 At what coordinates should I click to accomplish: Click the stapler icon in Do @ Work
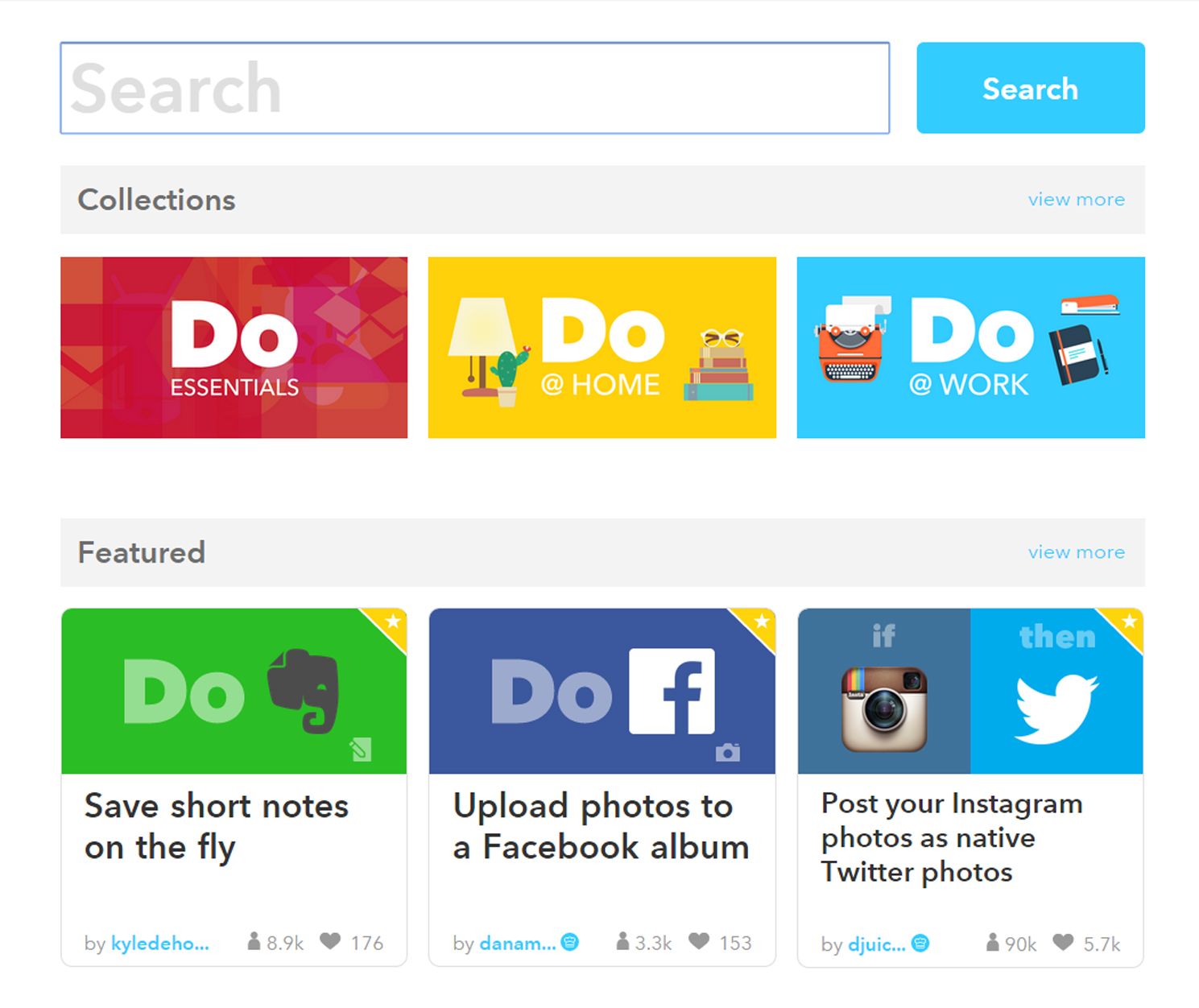point(1089,304)
